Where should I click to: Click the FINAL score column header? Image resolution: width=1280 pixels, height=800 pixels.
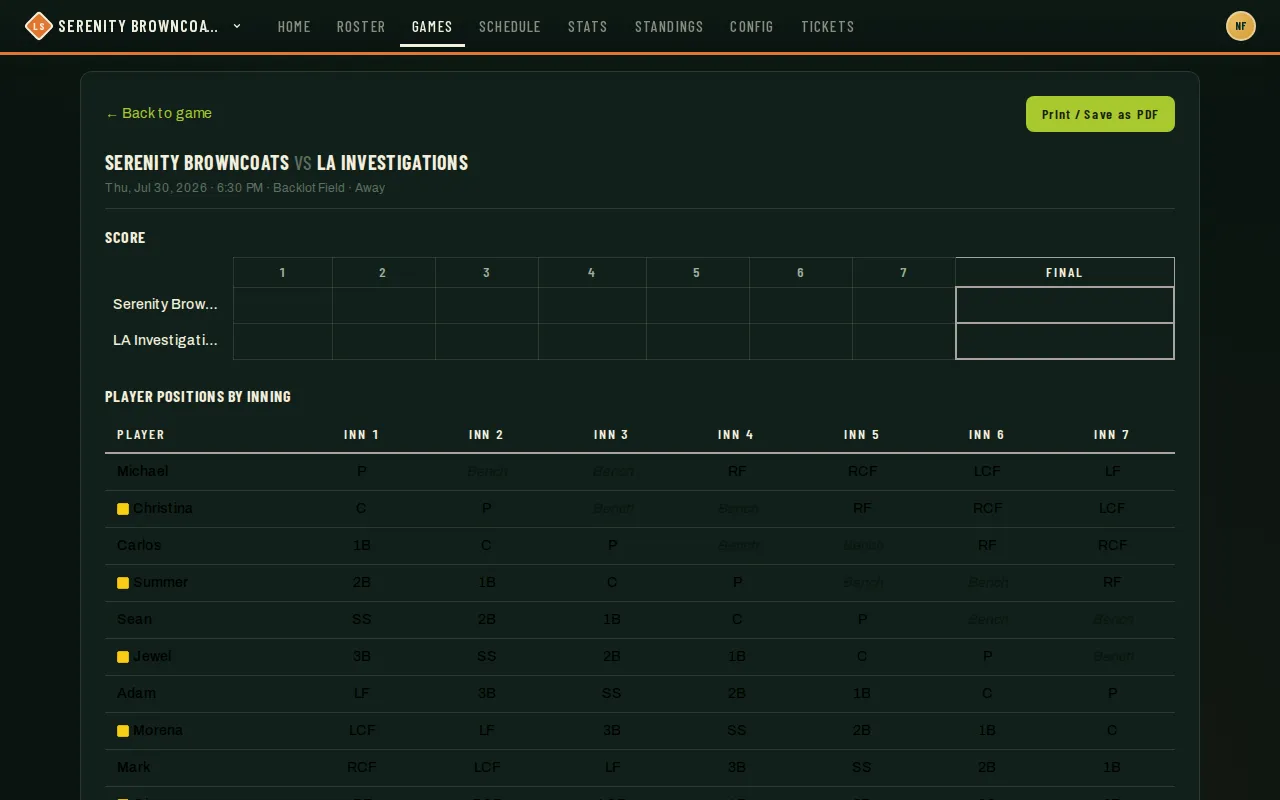pos(1065,272)
